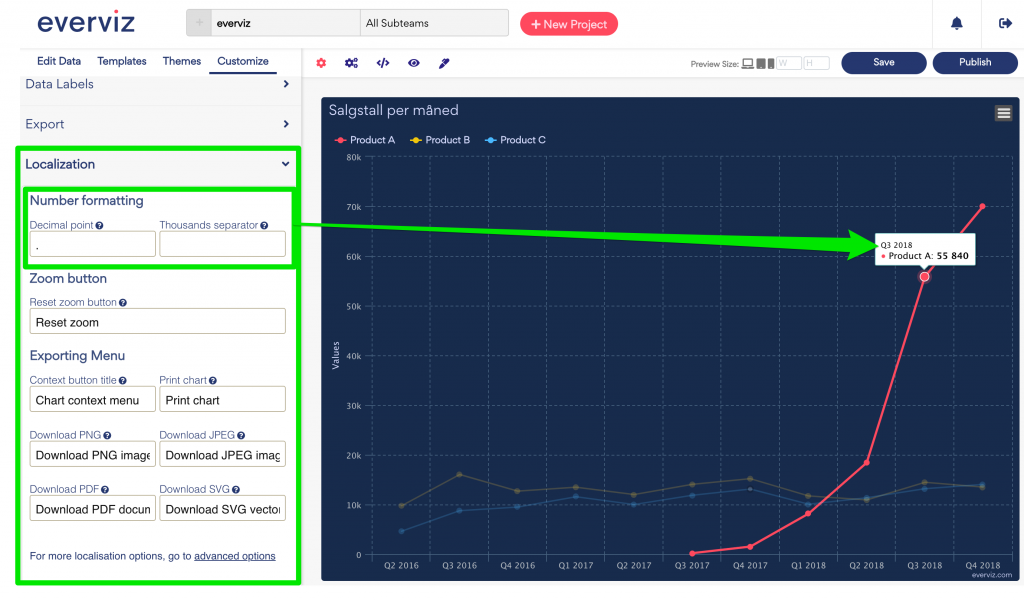Viewport: 1024px width, 601px height.
Task: Switch to Themes tab
Action: tap(182, 61)
